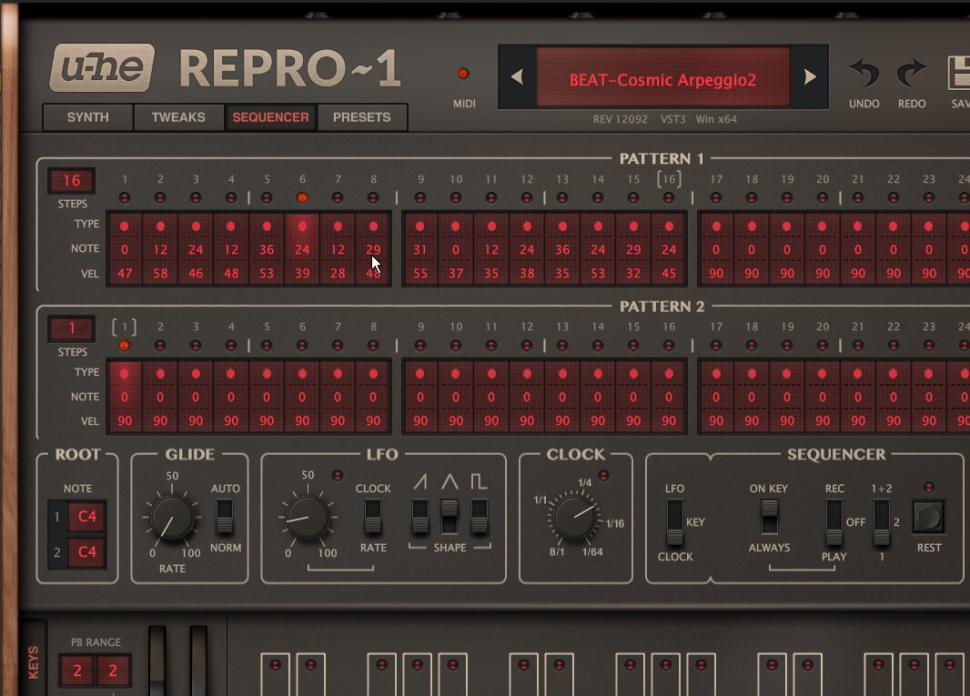This screenshot has width=970, height=696.
Task: Flip the ON KEY/ALWAYS switch
Action: click(x=769, y=517)
